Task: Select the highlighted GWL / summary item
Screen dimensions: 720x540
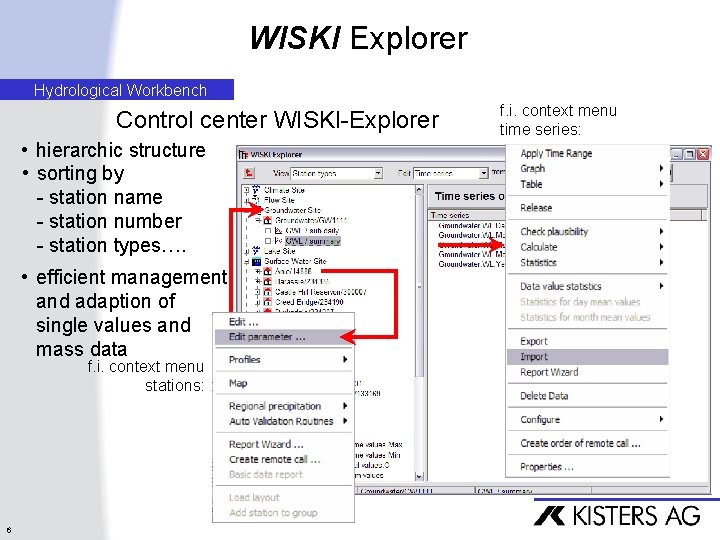Action: point(313,241)
